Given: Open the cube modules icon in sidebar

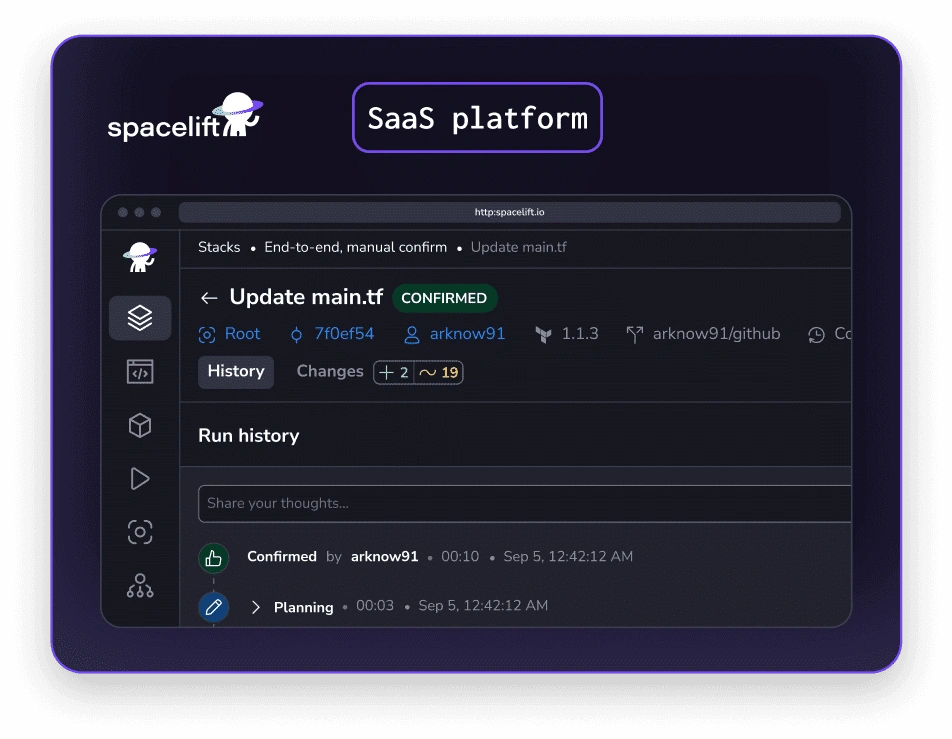Looking at the screenshot, I should [x=140, y=425].
